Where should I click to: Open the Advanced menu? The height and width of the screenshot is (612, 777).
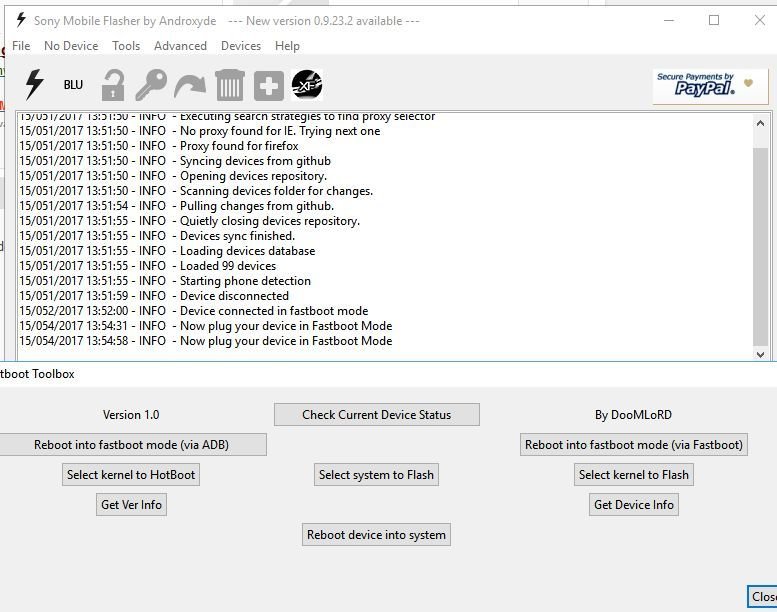(x=180, y=46)
